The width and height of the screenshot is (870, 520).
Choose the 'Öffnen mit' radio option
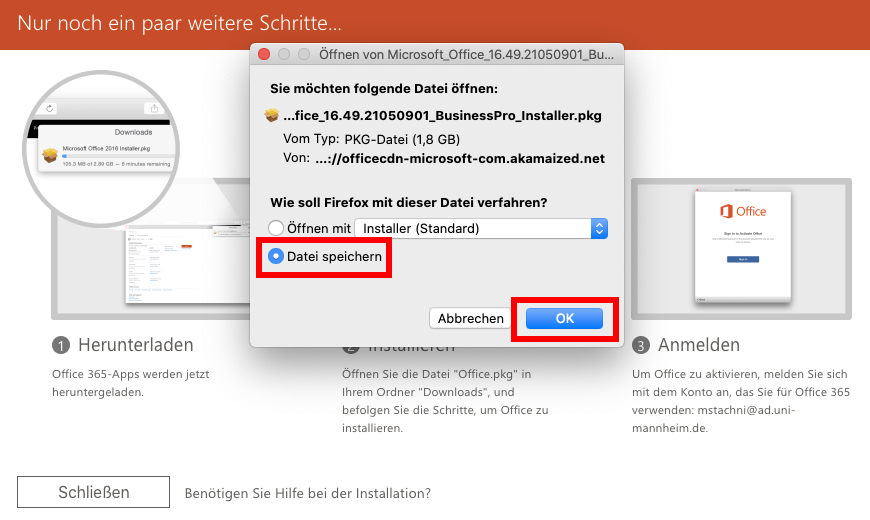click(276, 228)
